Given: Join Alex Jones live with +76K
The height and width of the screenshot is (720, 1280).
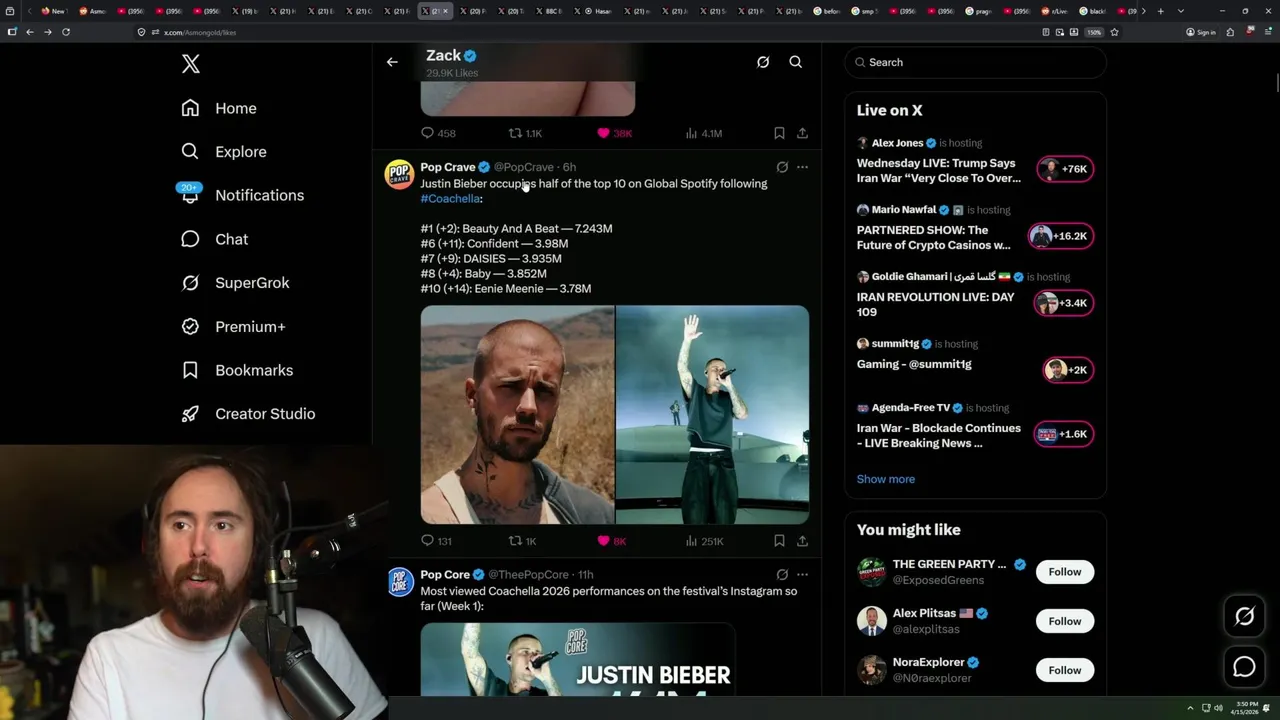Looking at the screenshot, I should (x=1065, y=169).
